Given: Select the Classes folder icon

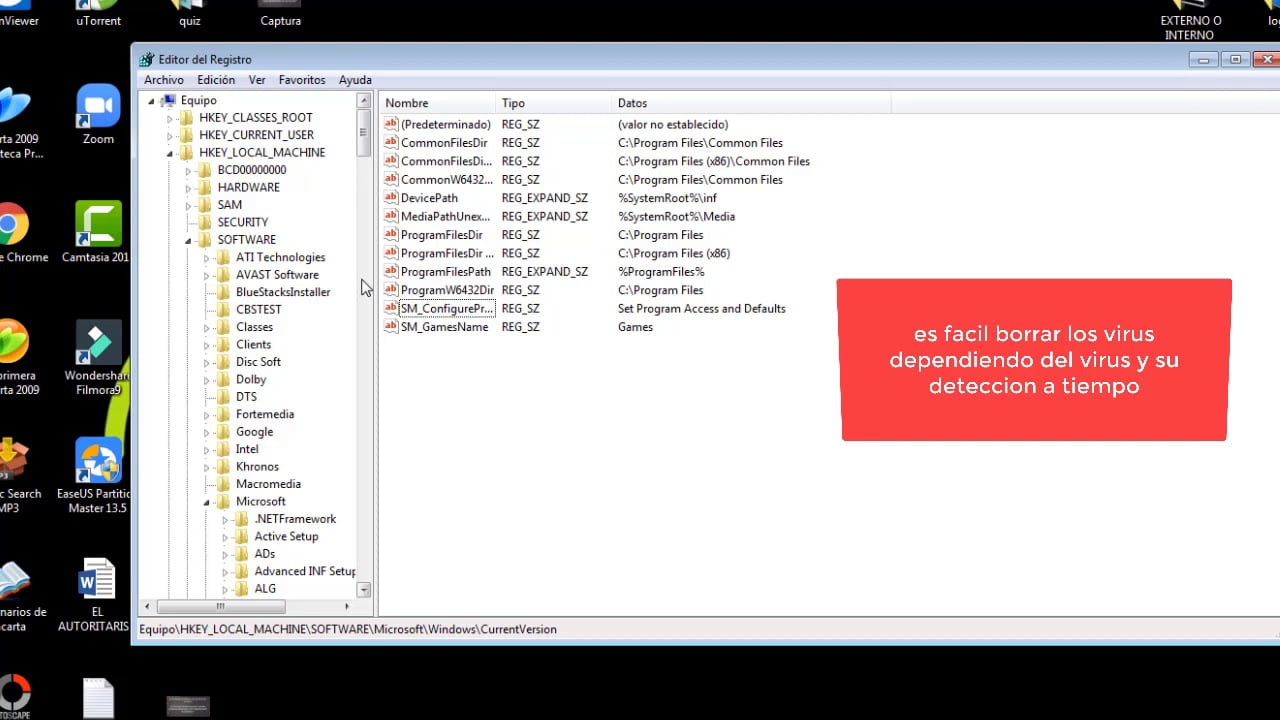Looking at the screenshot, I should click(x=223, y=327).
